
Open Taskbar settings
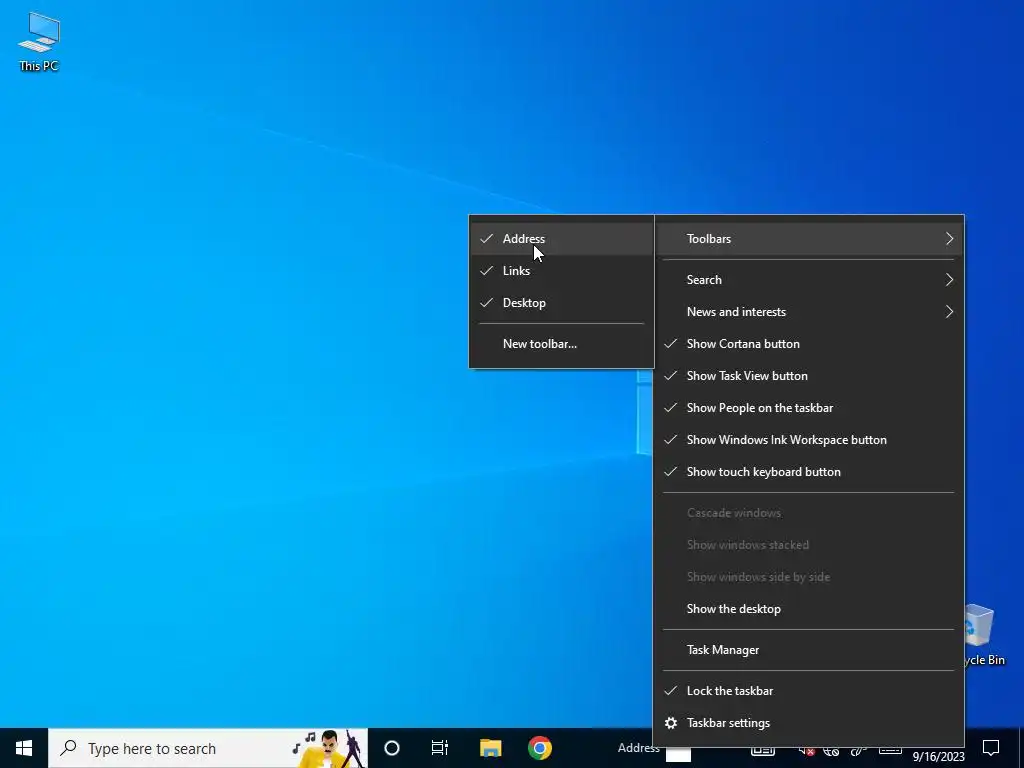(x=809, y=723)
